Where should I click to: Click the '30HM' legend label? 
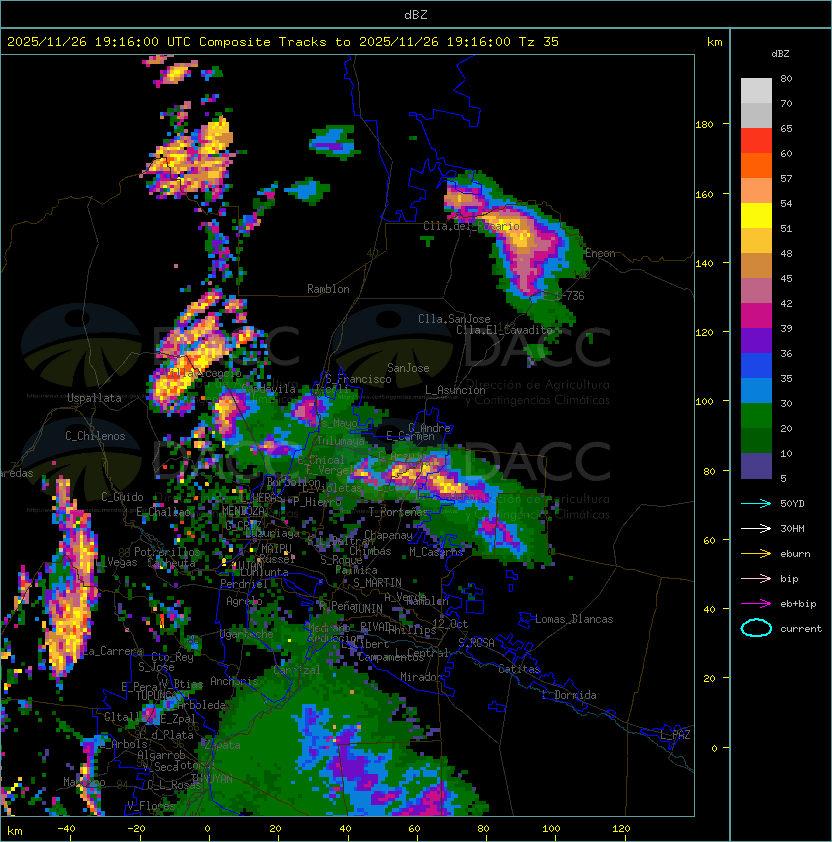792,528
